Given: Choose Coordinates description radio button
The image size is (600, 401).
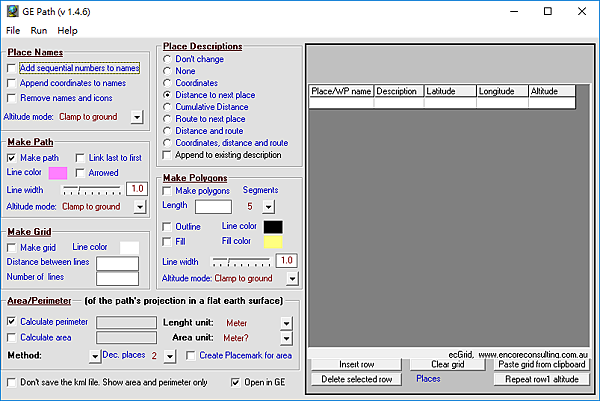Looking at the screenshot, I should 167,83.
